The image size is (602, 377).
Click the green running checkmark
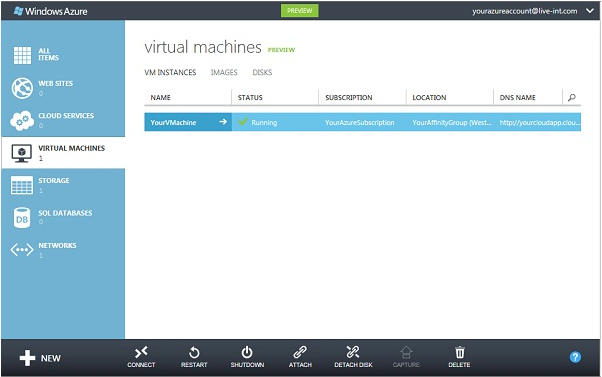click(243, 122)
